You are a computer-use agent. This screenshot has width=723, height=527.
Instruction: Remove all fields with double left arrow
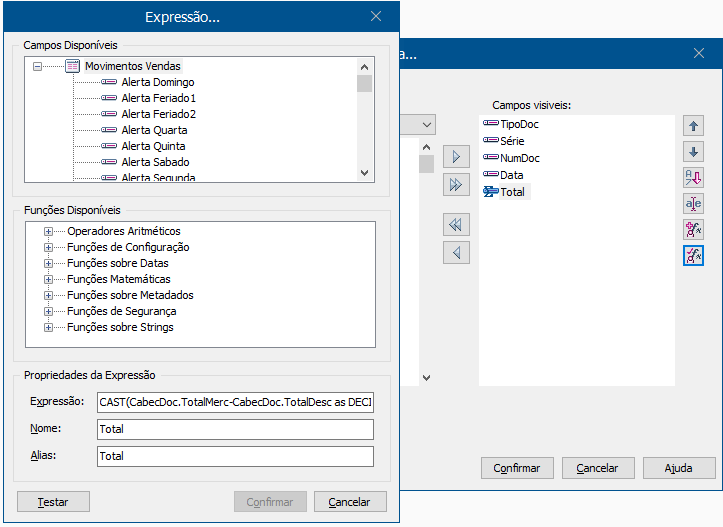(x=456, y=226)
